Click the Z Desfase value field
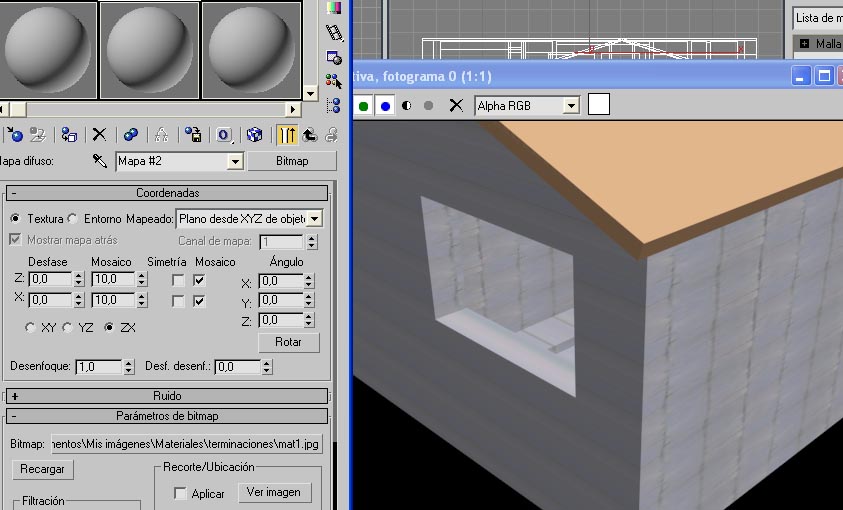Screen dimensions: 843x510 51,279
